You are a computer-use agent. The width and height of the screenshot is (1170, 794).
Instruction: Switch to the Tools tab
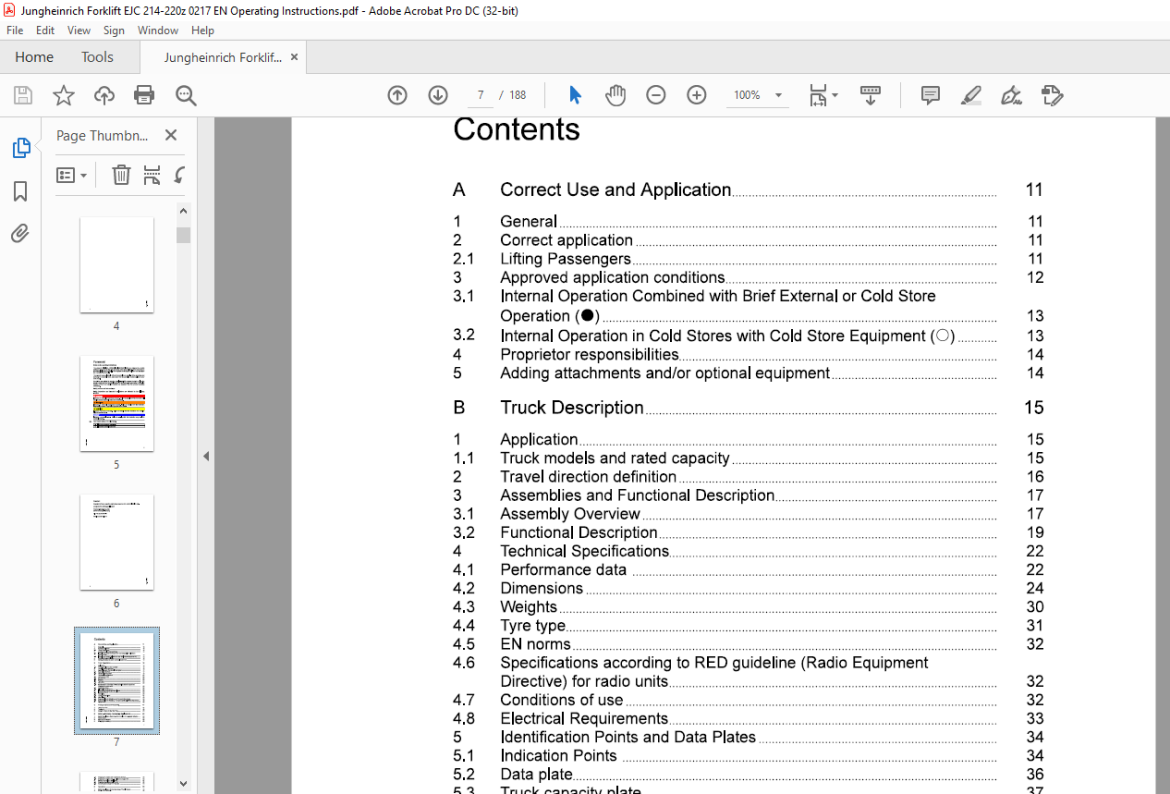97,57
